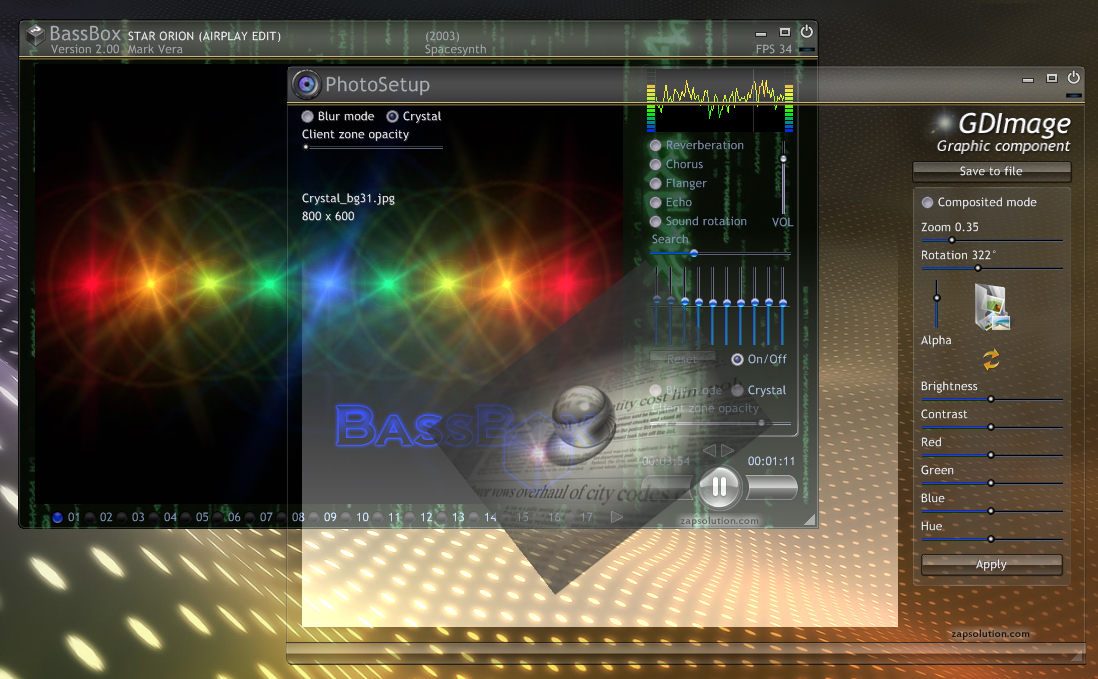The height and width of the screenshot is (679, 1098).
Task: Click the orange rotate arrows icon
Action: coord(991,360)
